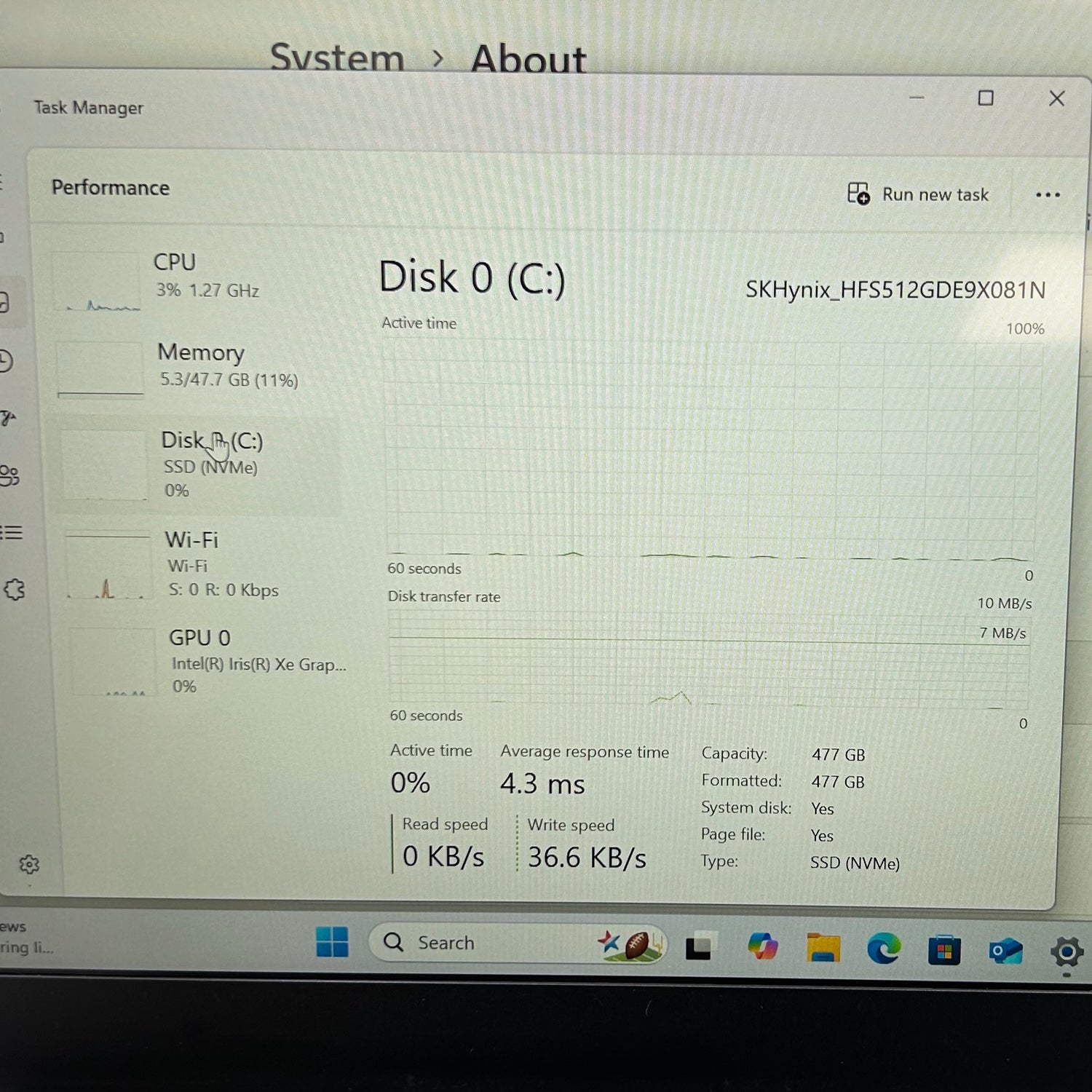
Task: Click the Disk transfer rate graph
Action: (x=708, y=659)
